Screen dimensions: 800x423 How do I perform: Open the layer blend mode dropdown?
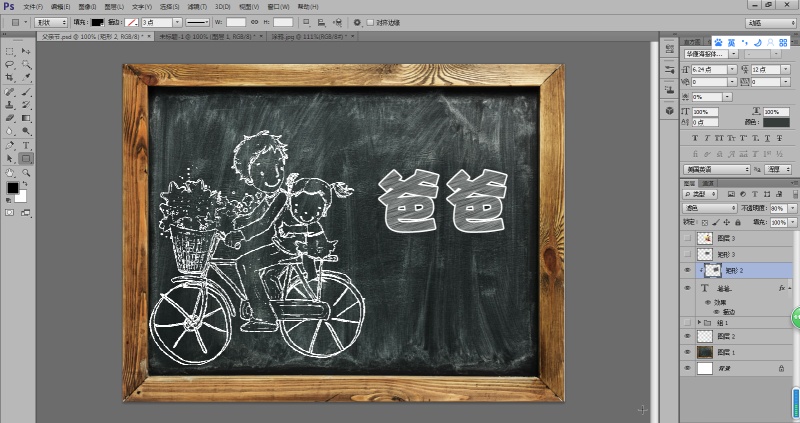[710, 208]
